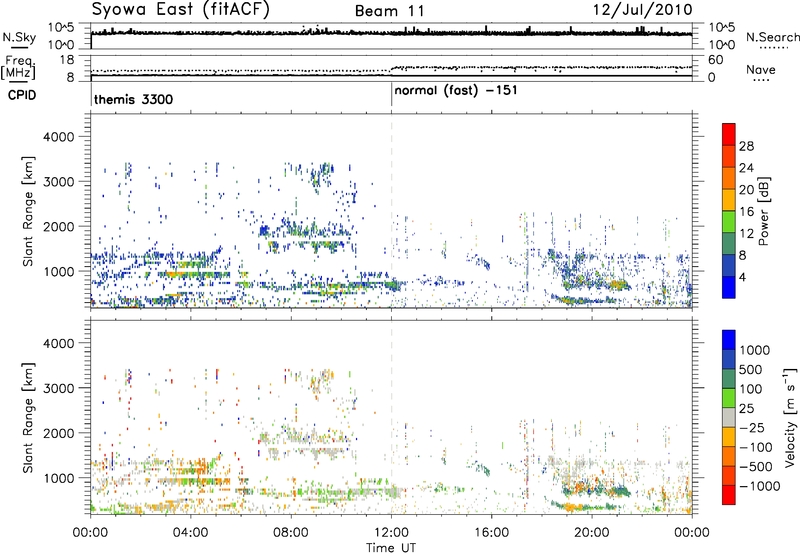Viewport: 800px width, 554px height.
Task: Click the '4' tick on the power scale
Action: pos(742,277)
